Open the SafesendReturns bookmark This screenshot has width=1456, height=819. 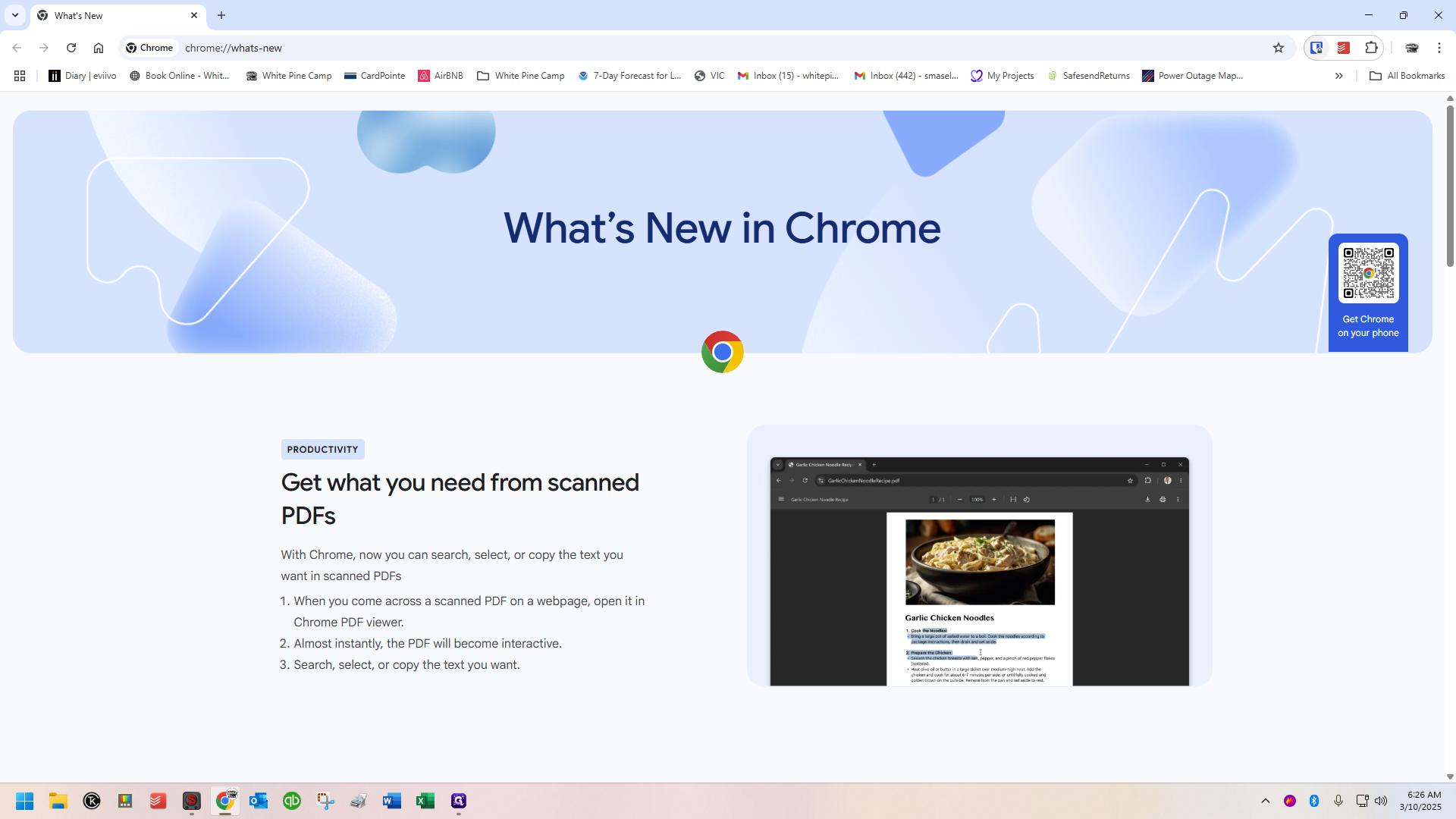(x=1088, y=76)
